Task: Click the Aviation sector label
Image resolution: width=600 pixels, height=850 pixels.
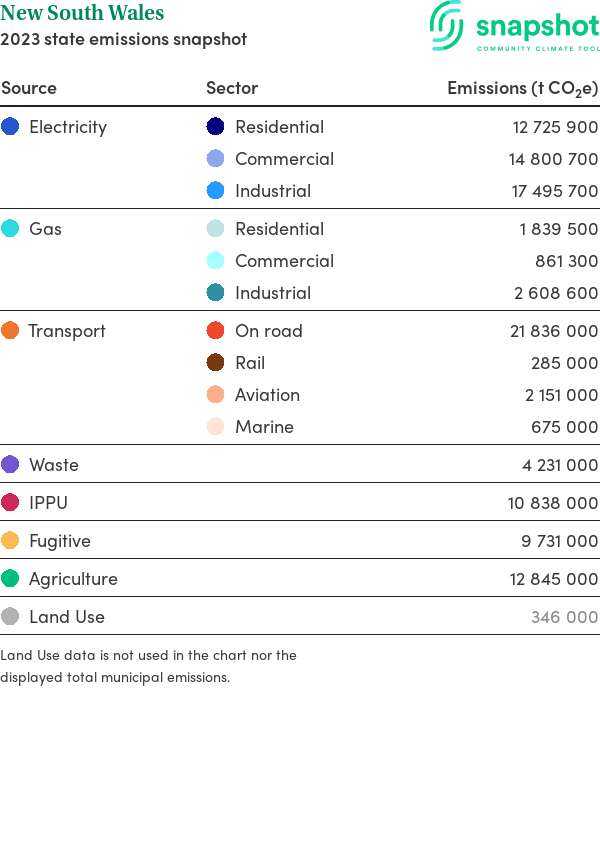Action: (267, 395)
